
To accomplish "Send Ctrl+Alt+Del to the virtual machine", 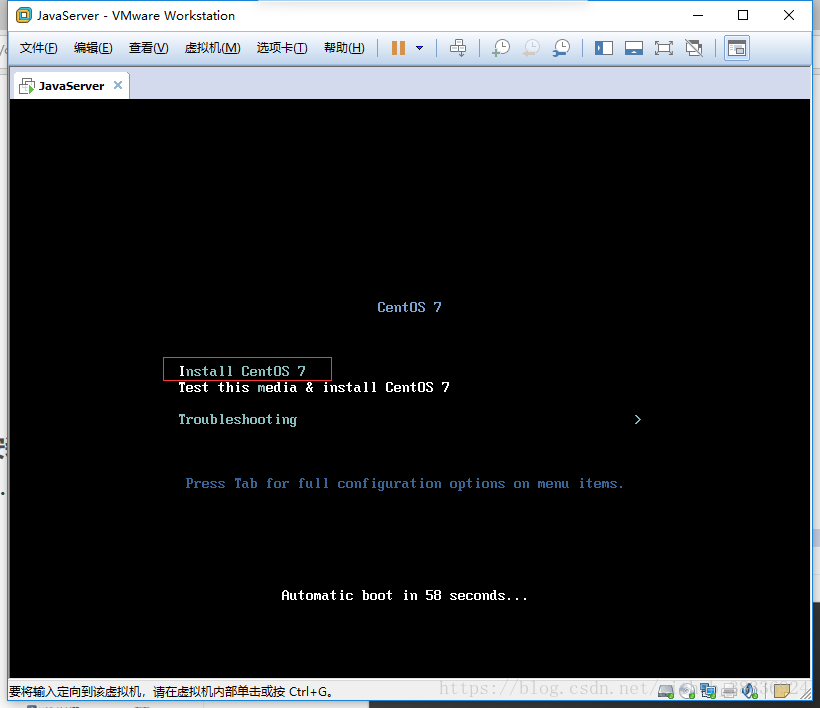I will pos(458,48).
